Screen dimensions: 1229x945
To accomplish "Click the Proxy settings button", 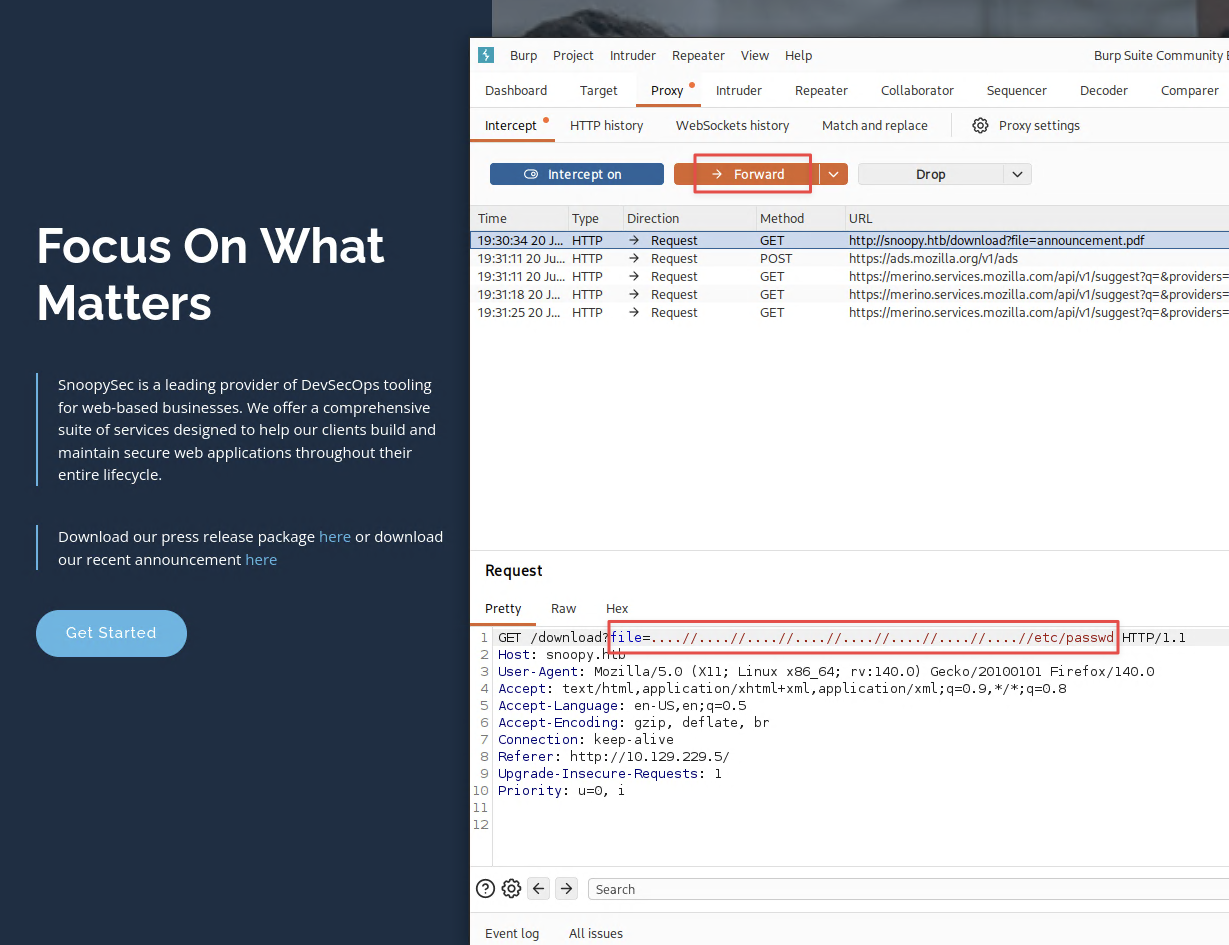I will (x=1026, y=125).
